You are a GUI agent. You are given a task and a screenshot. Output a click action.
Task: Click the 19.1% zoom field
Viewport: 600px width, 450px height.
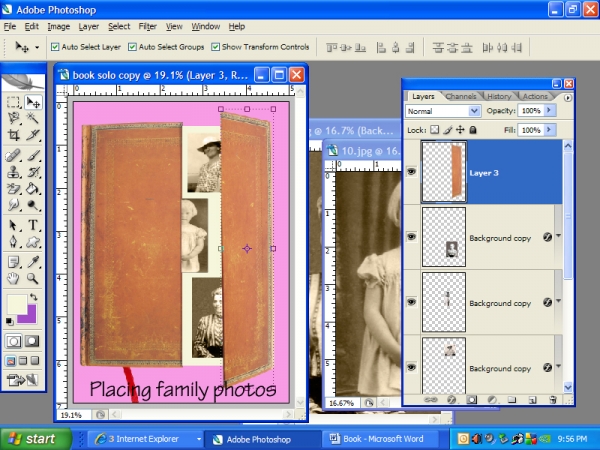pos(74,415)
